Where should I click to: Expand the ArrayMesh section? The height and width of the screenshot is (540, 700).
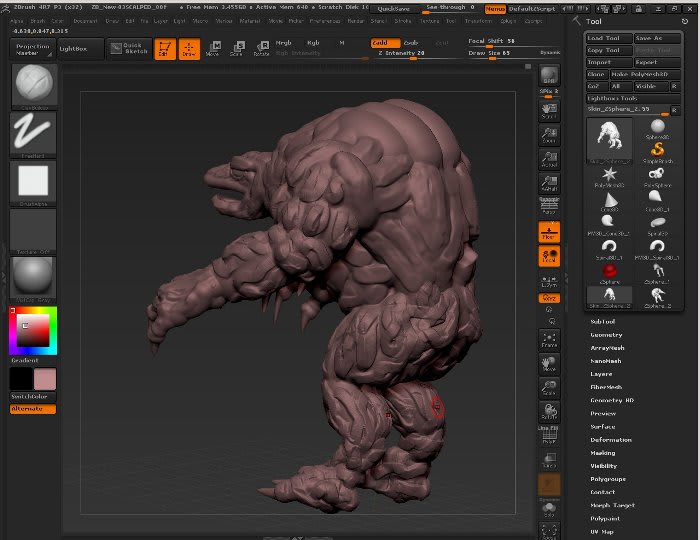click(x=607, y=348)
